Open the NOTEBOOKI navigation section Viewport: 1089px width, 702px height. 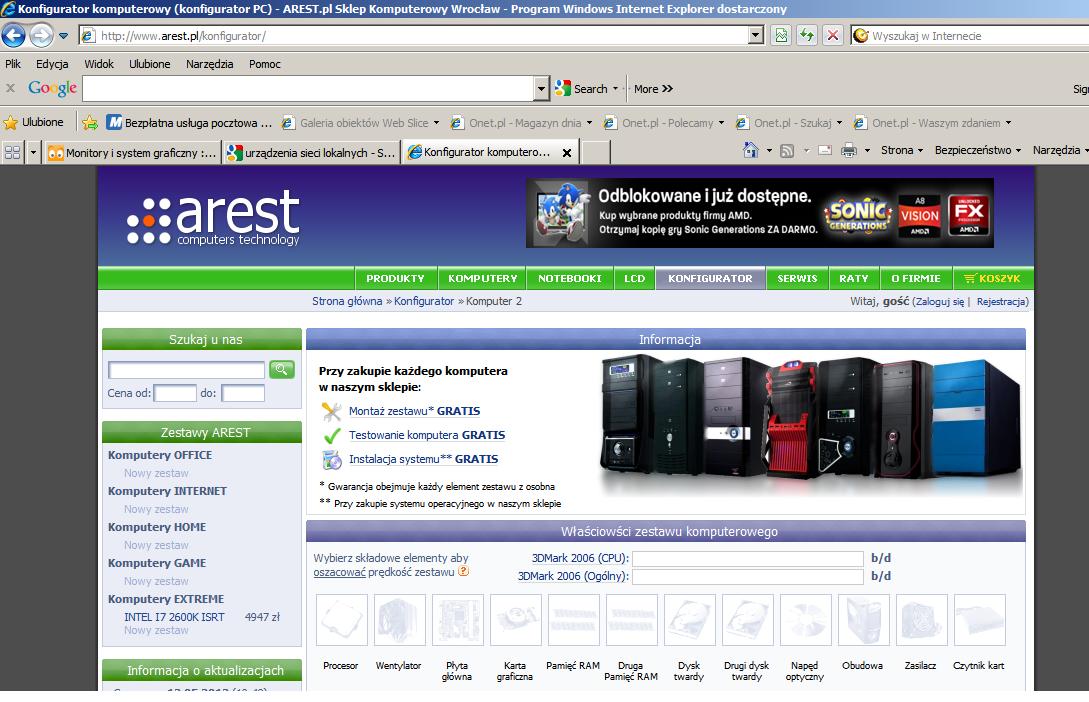[569, 279]
